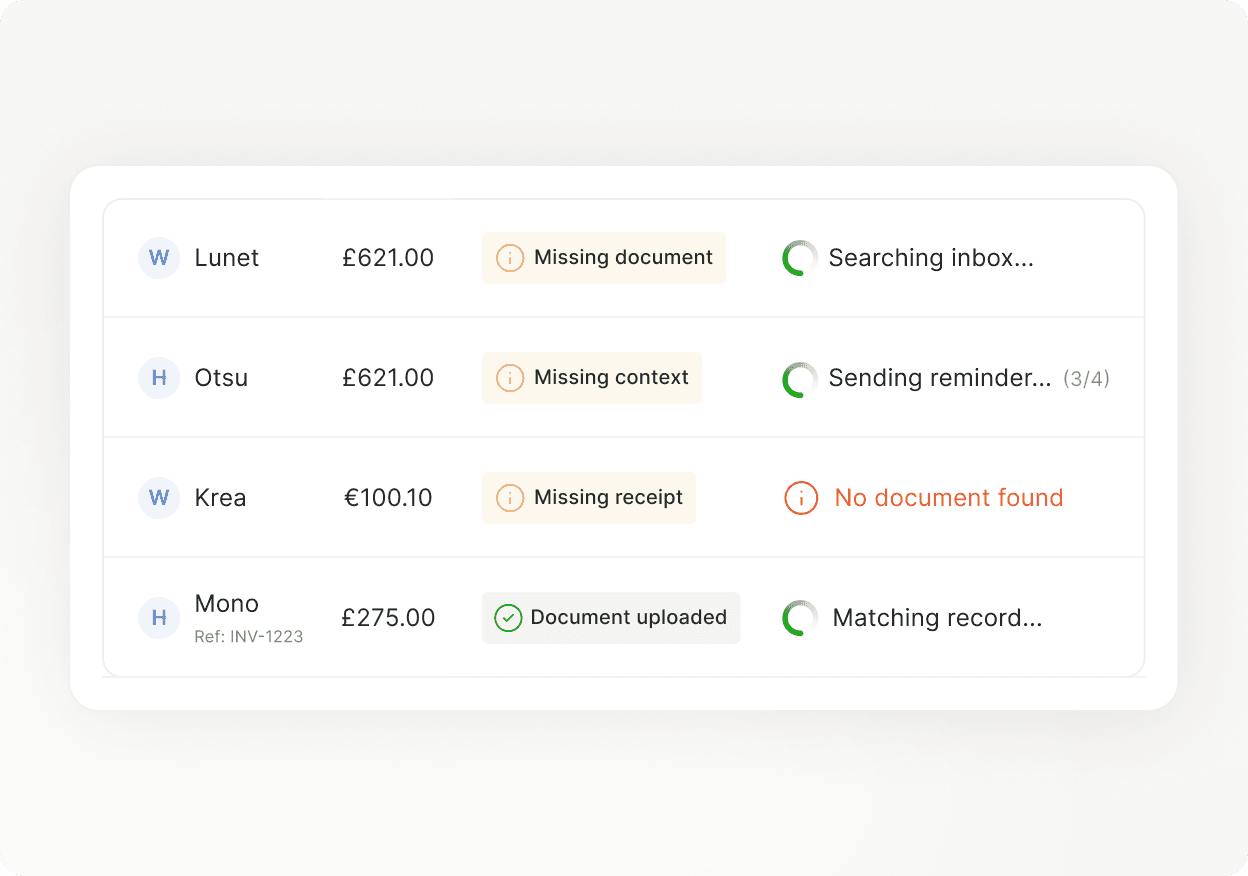This screenshot has height=876, width=1248.
Task: Click the Matching record progress spinner
Action: [799, 618]
